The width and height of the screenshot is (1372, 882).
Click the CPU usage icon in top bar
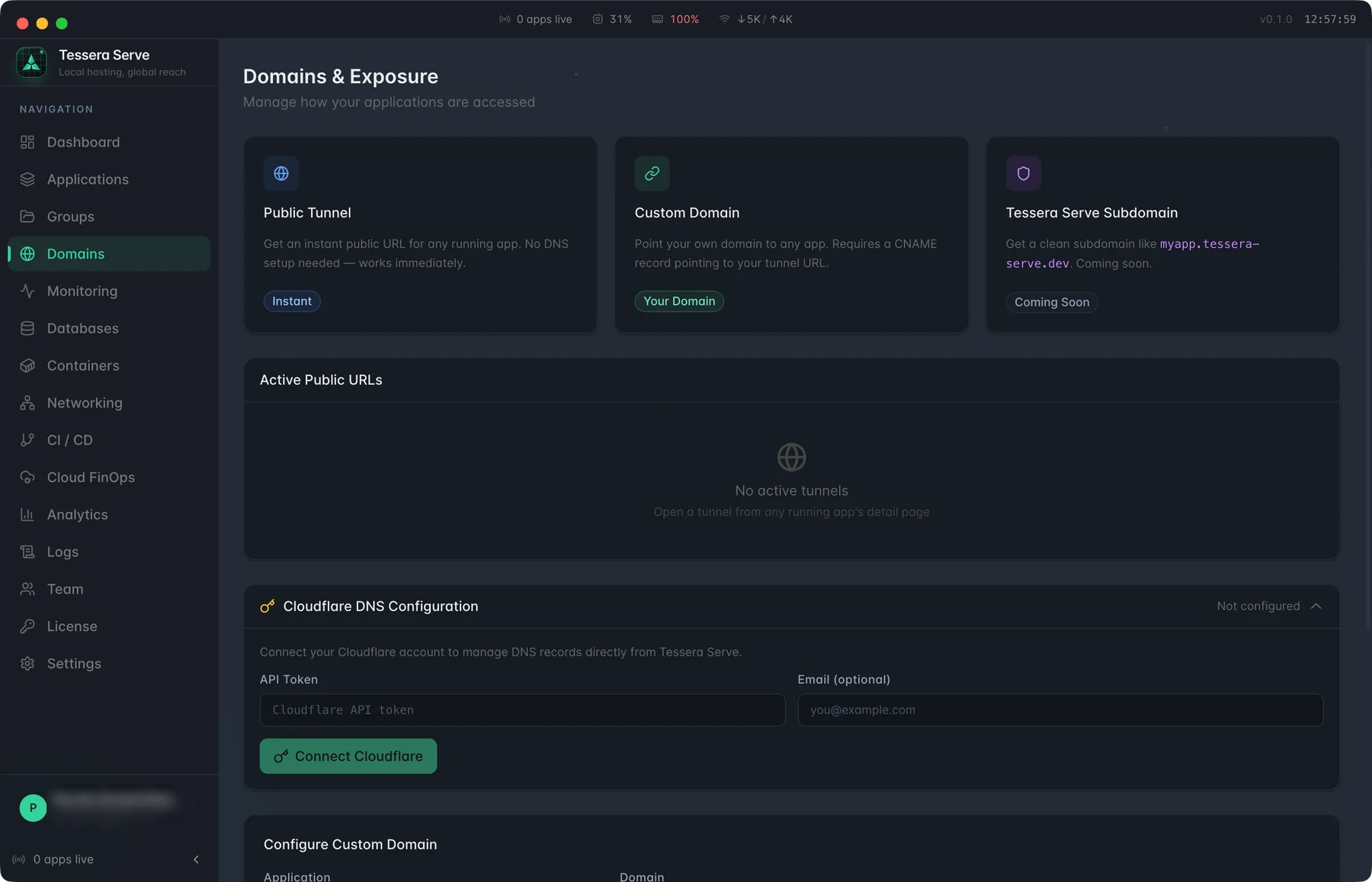598,19
